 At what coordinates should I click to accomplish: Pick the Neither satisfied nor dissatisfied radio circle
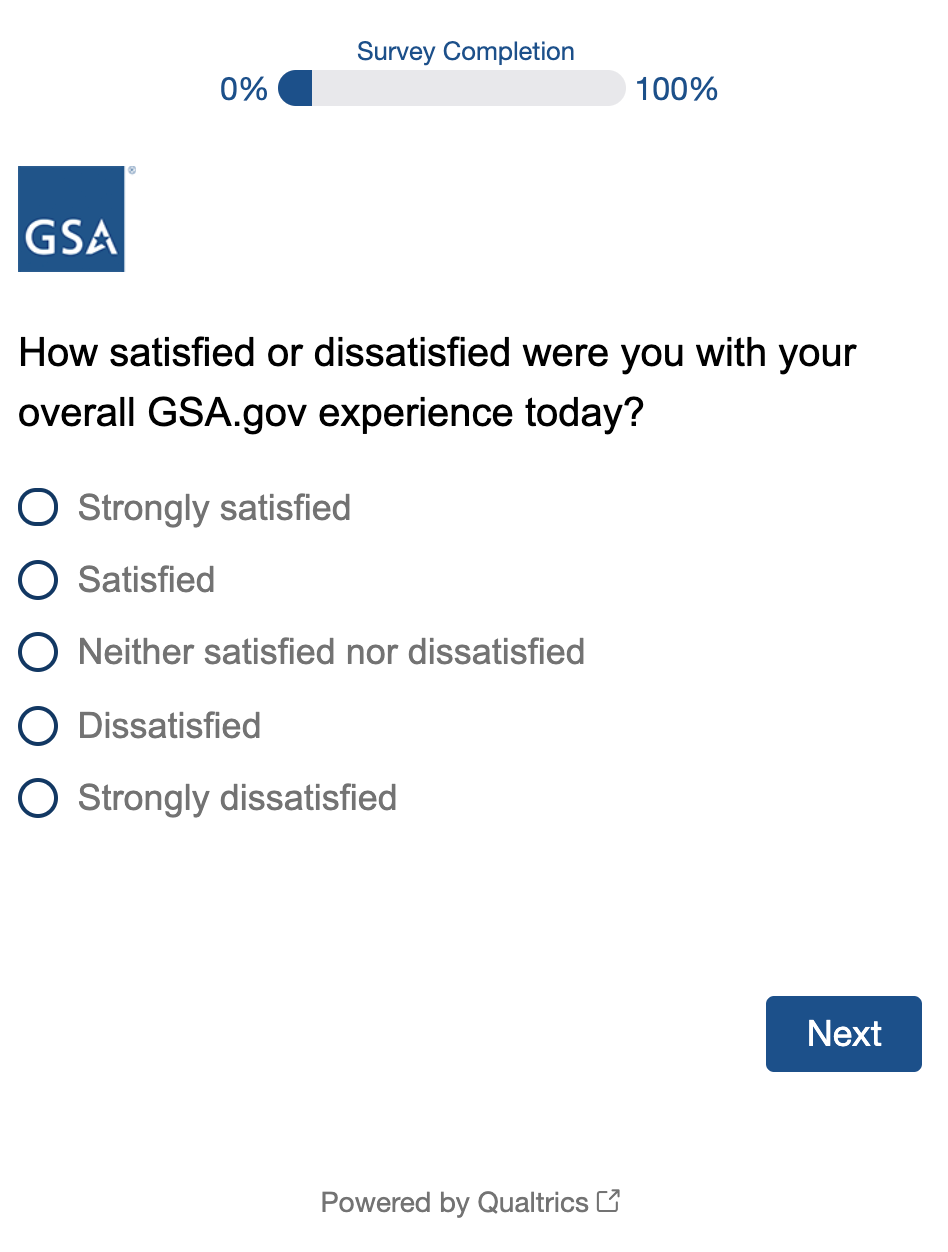(38, 653)
